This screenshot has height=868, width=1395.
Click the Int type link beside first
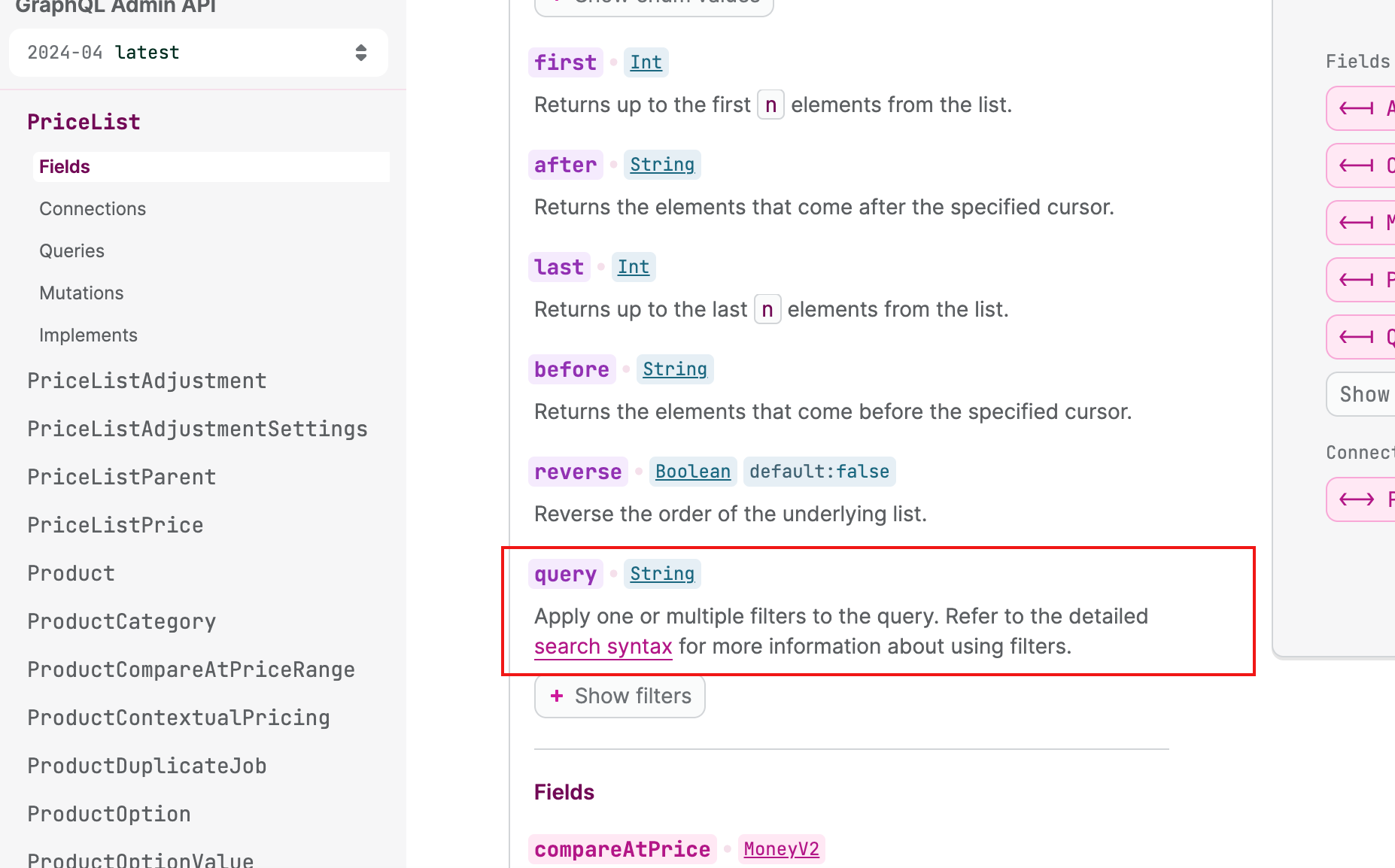646,62
